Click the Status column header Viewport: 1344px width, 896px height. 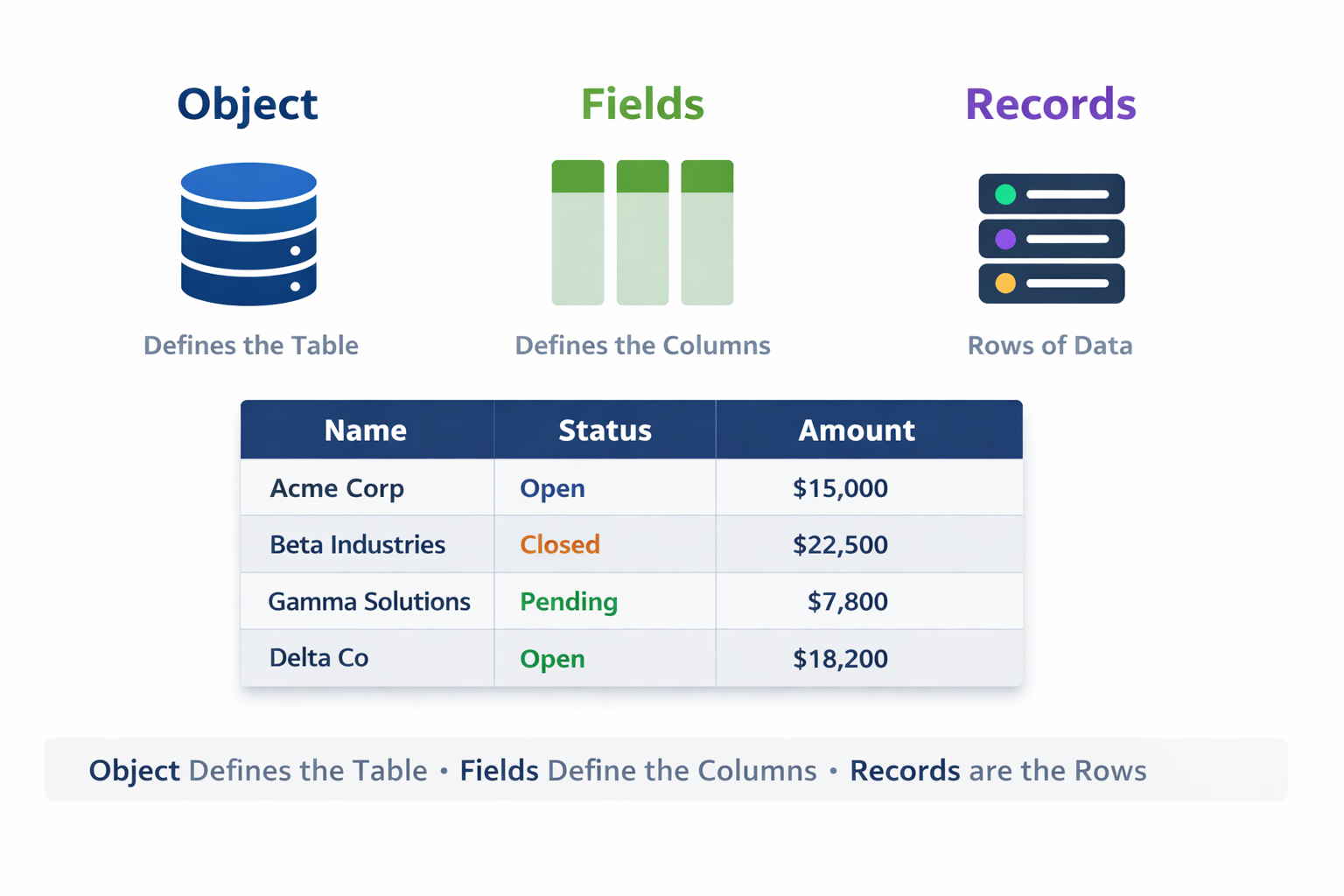point(605,430)
